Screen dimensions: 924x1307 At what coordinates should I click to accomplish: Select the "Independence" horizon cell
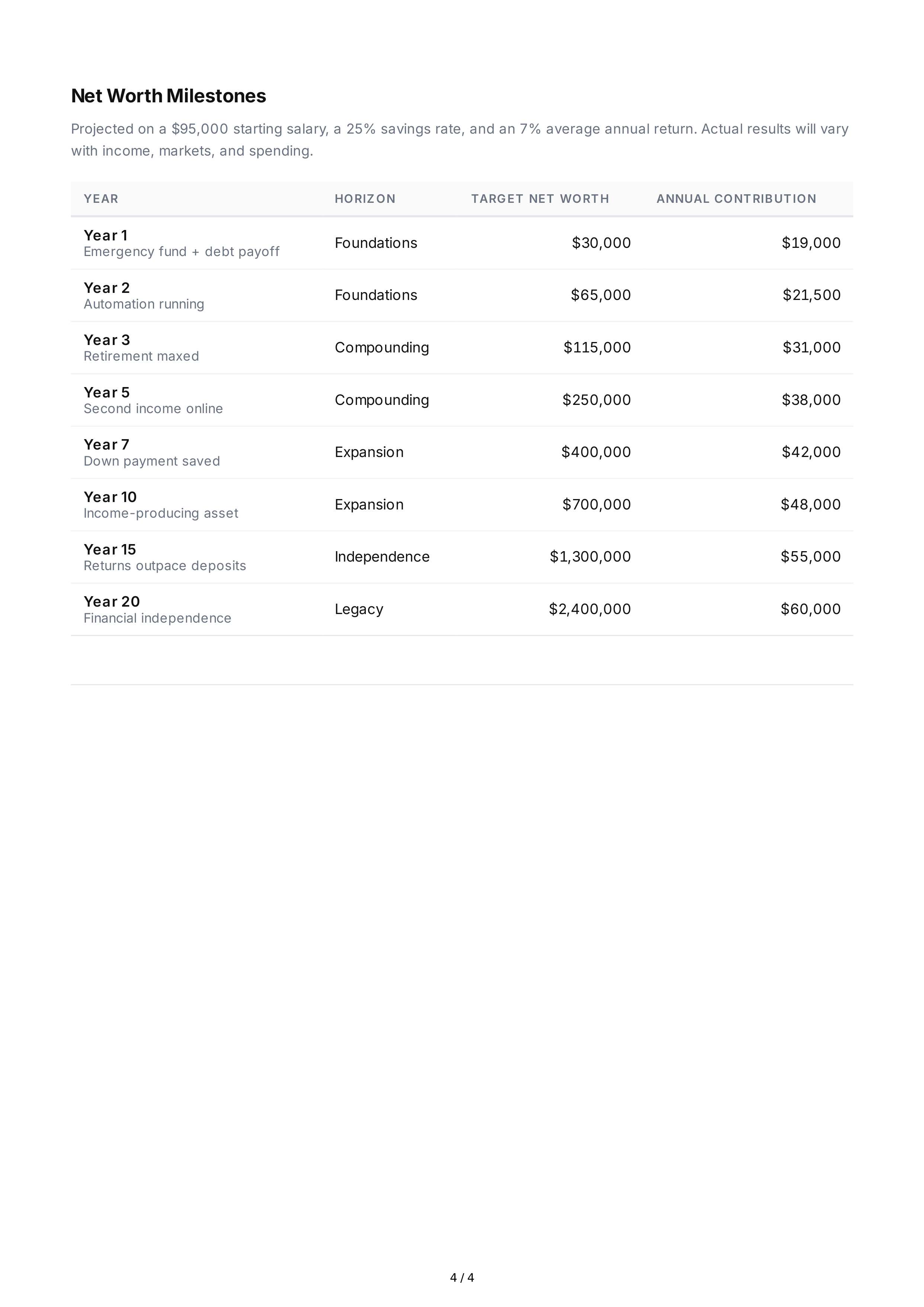(x=382, y=557)
